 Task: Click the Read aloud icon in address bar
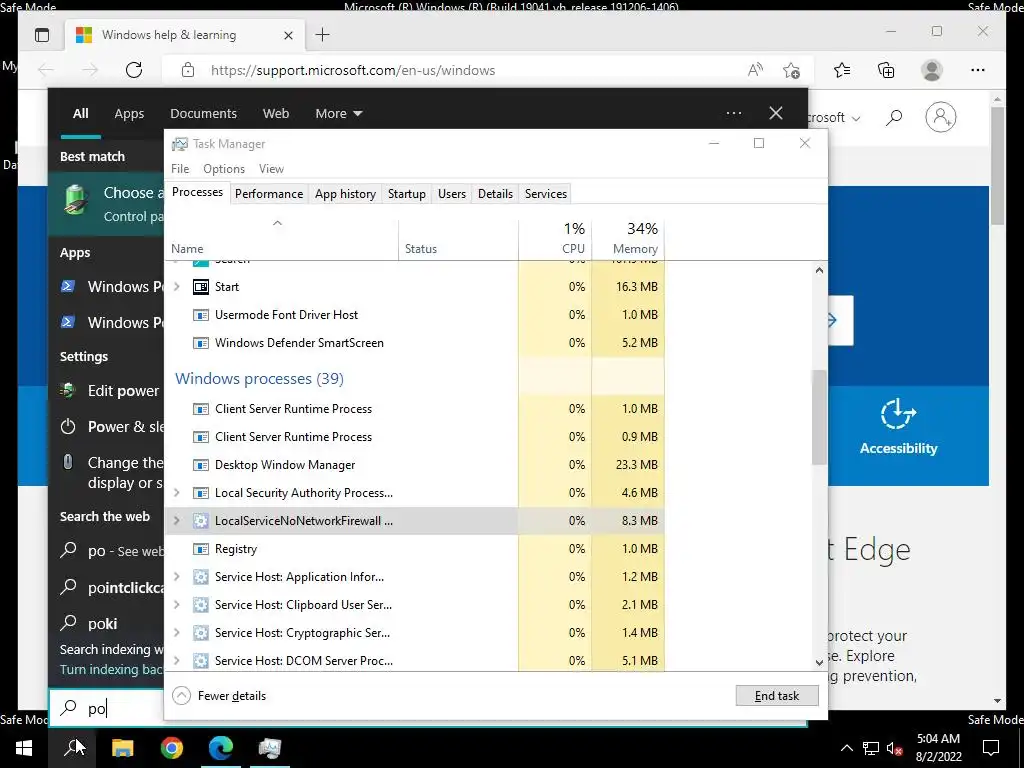tap(755, 70)
